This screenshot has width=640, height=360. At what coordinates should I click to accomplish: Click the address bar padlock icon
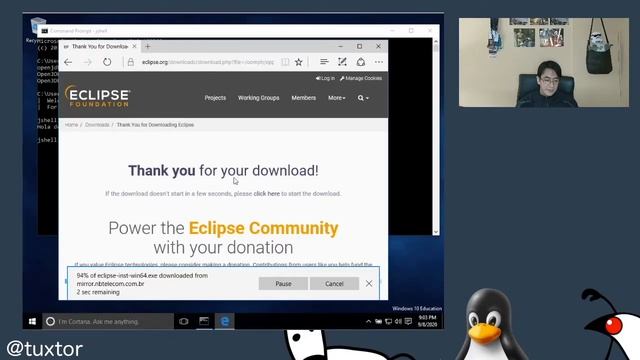[131, 62]
